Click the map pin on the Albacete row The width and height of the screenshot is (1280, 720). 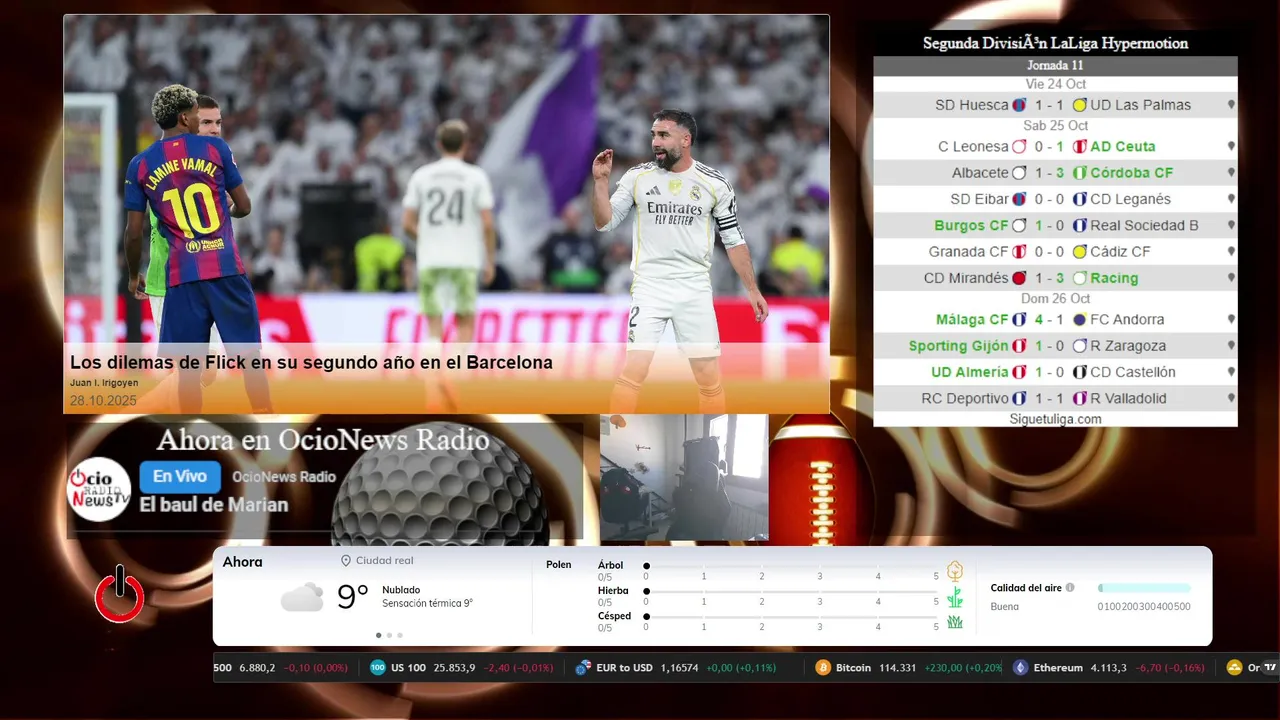click(1231, 173)
